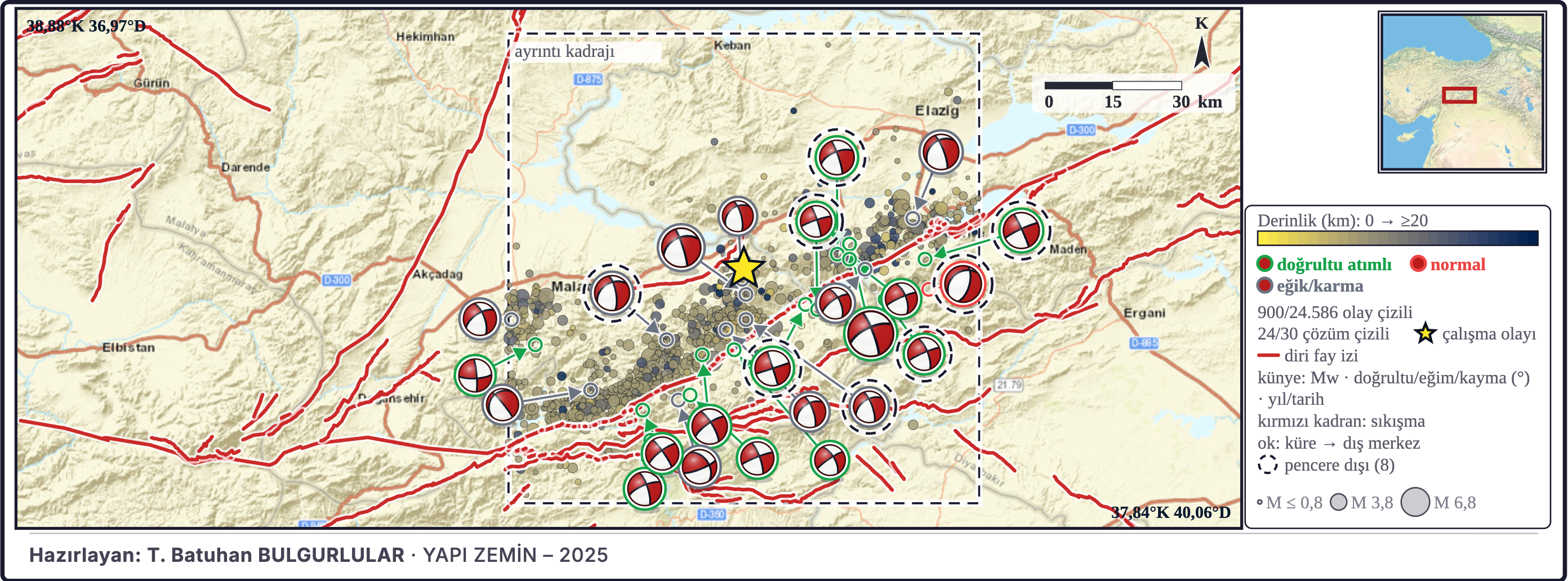
Task: Click the 'Hekimhan' town label
Action: click(425, 37)
